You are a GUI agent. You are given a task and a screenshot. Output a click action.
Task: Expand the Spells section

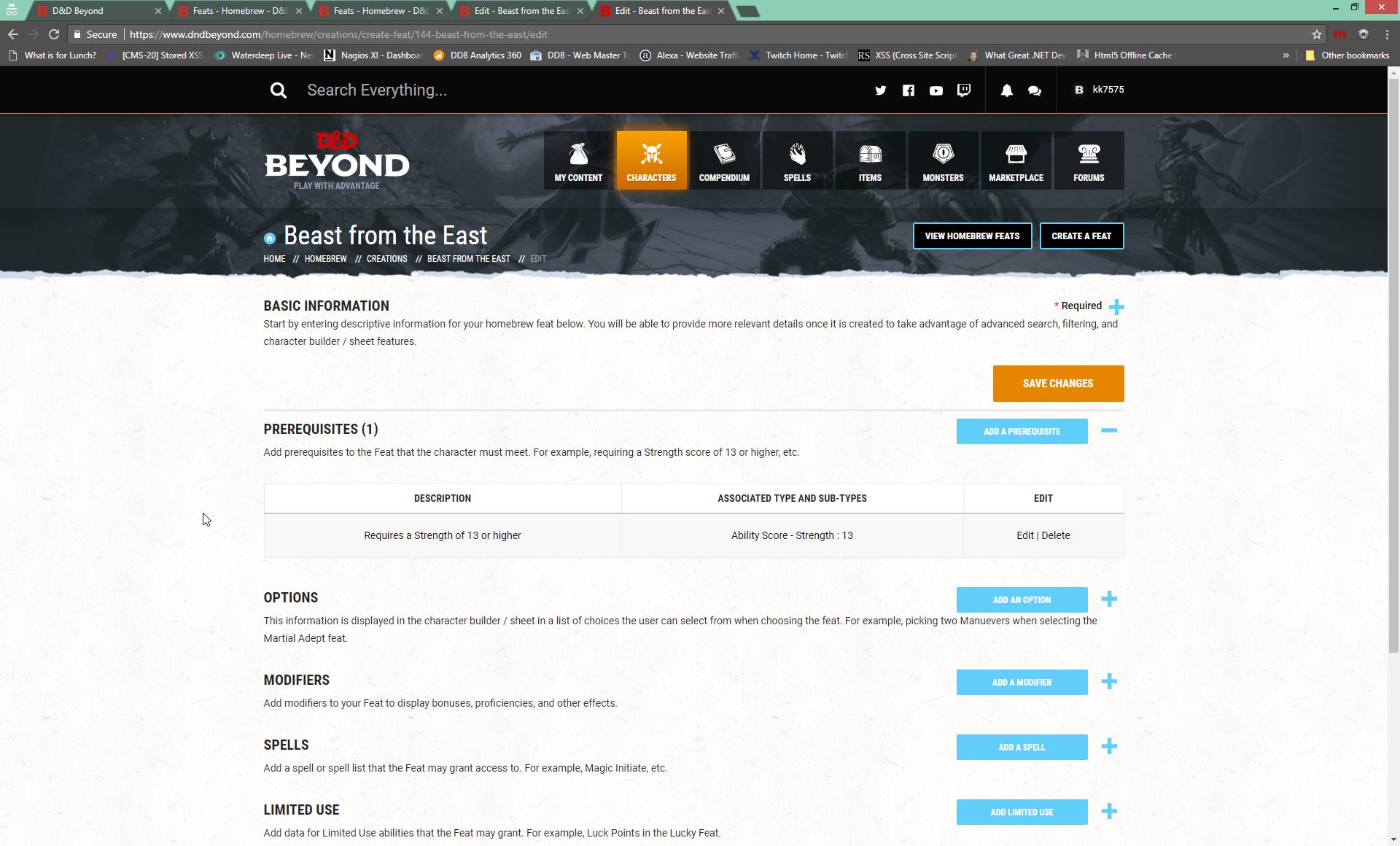point(1109,746)
